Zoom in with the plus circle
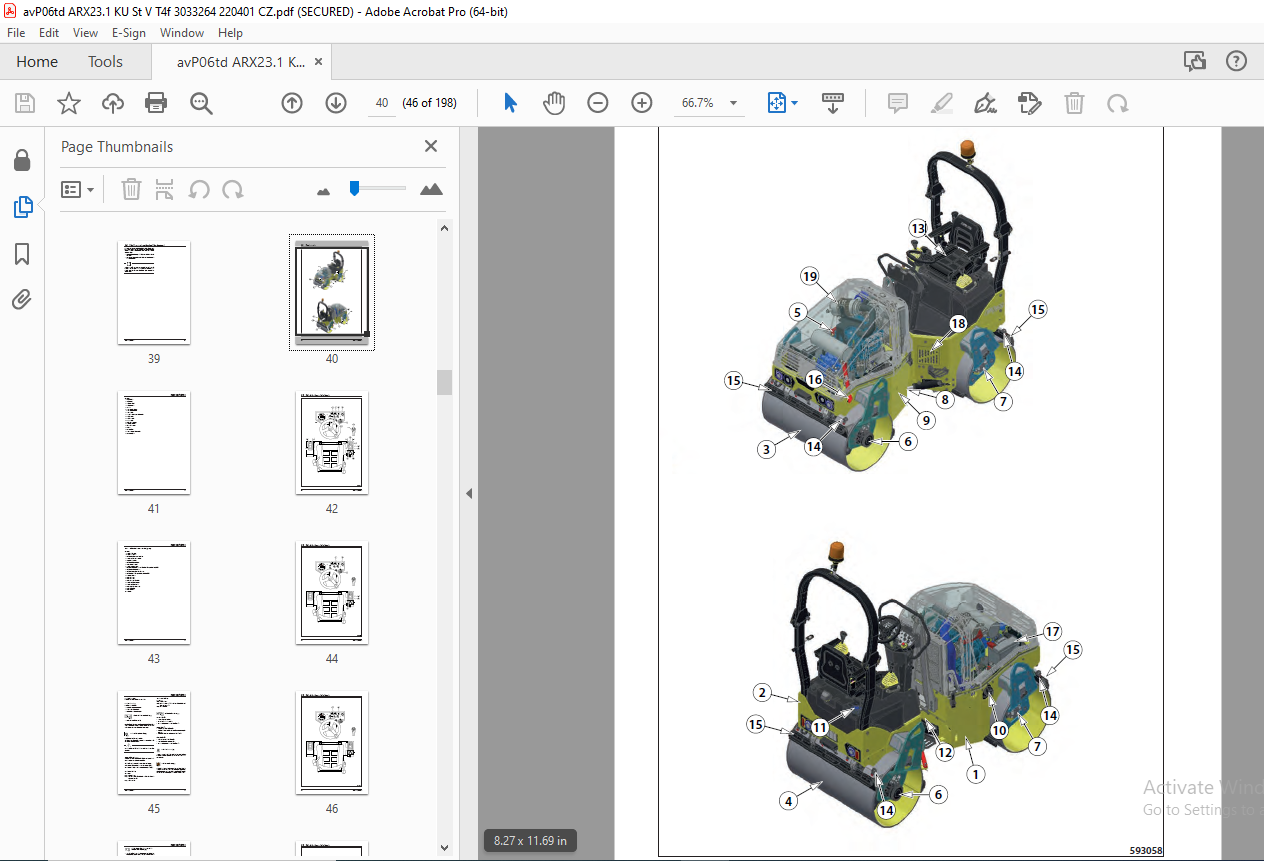Screen dimensions: 1264x861 (642, 103)
